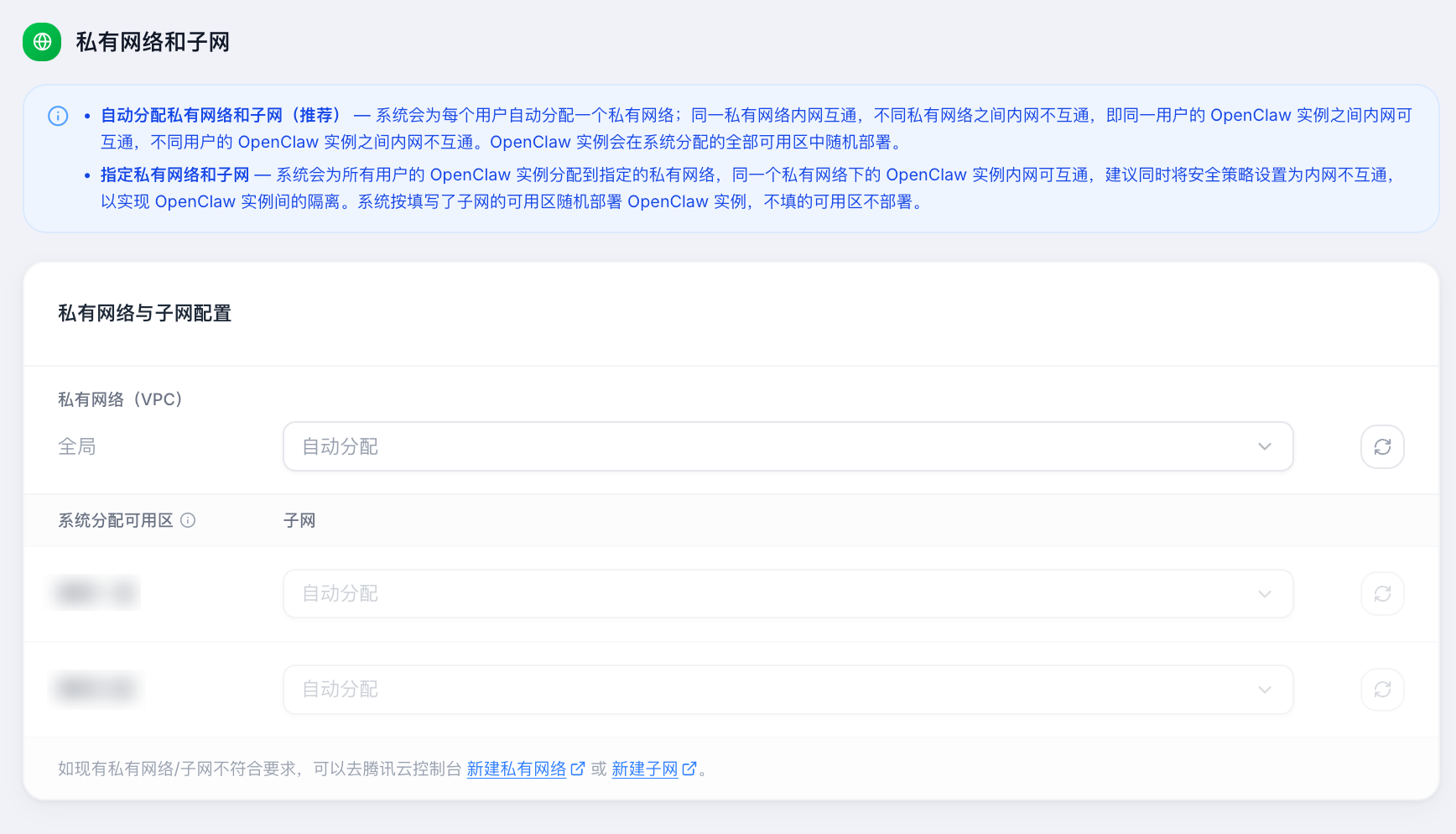
Task: Refresh the second availability zone subnet list
Action: point(1382,690)
